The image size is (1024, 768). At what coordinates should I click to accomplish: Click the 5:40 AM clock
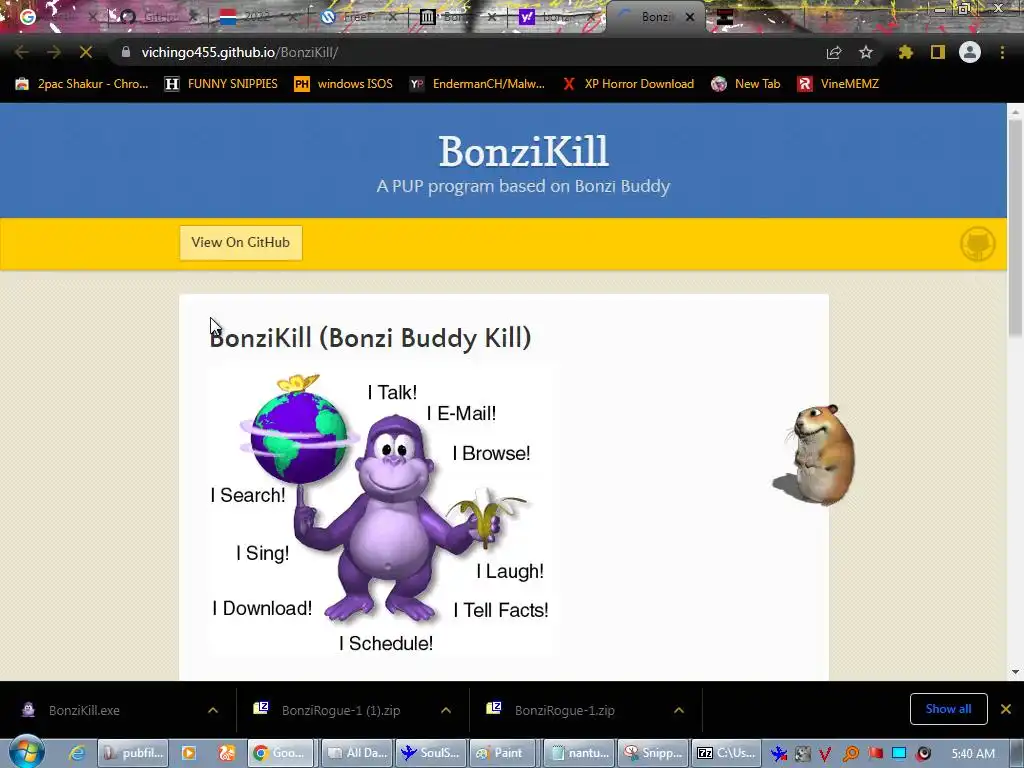(x=973, y=754)
